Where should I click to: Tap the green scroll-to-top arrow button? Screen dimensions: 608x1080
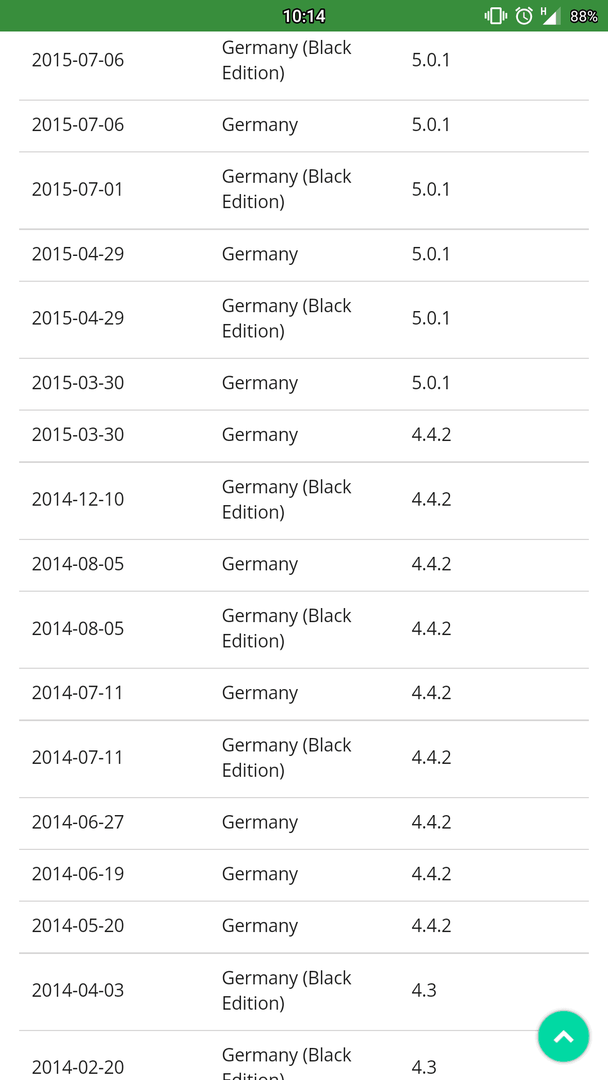pyautogui.click(x=563, y=1036)
